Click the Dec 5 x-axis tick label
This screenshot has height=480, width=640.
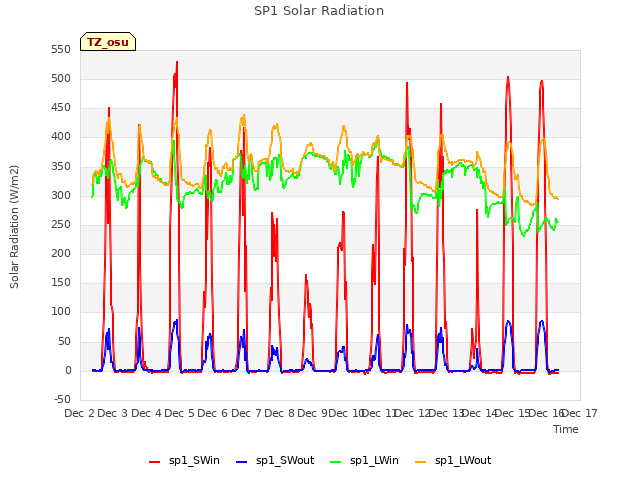click(x=179, y=413)
